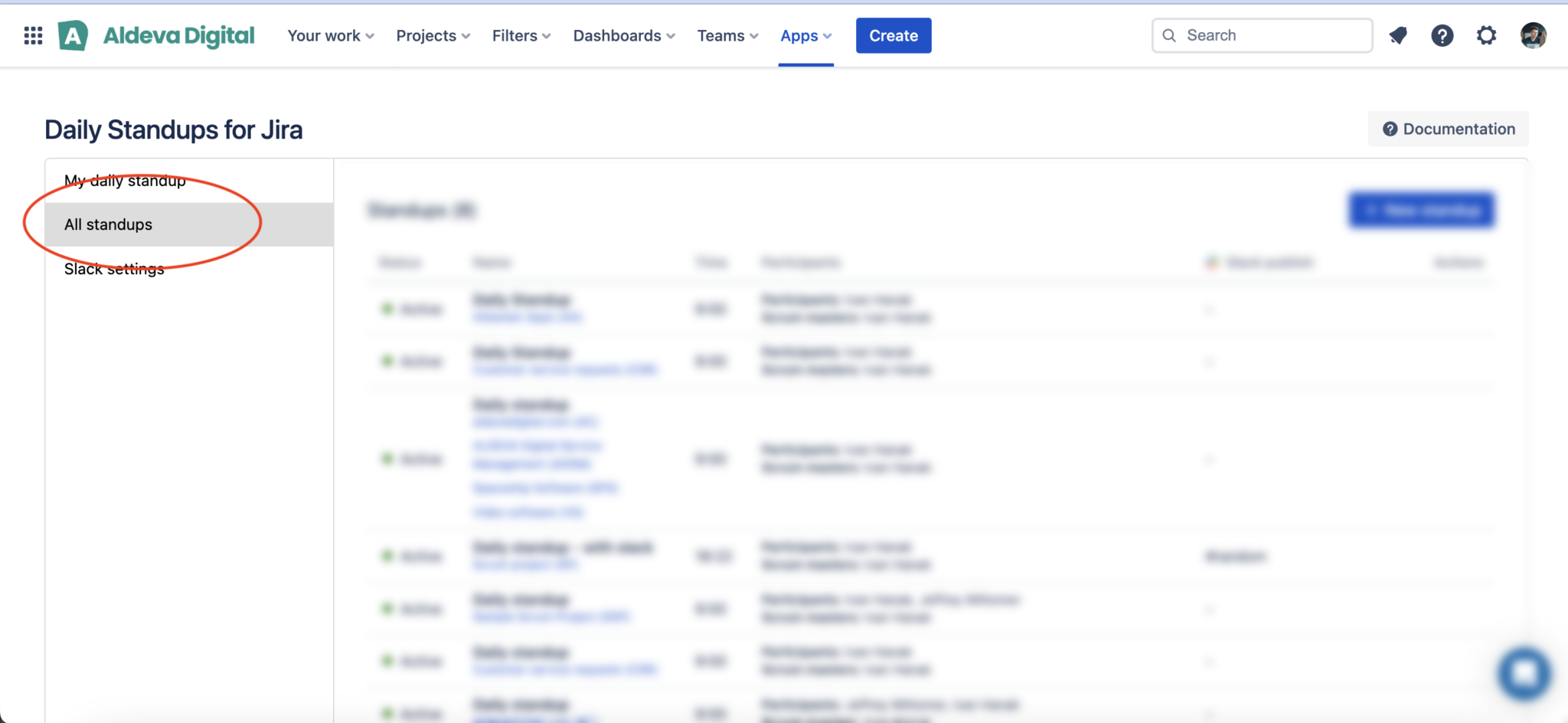Expand the Your work dropdown
Viewport: 1568px width, 723px height.
[331, 35]
